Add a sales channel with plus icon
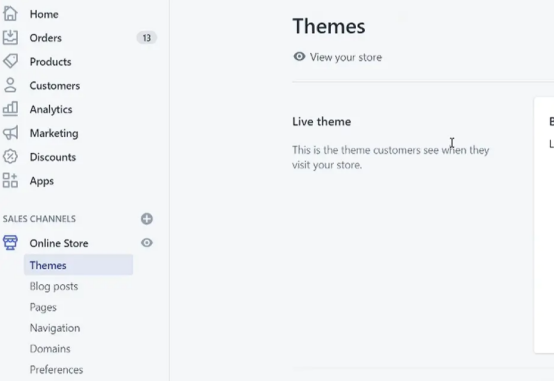The image size is (554, 382). pyautogui.click(x=147, y=219)
